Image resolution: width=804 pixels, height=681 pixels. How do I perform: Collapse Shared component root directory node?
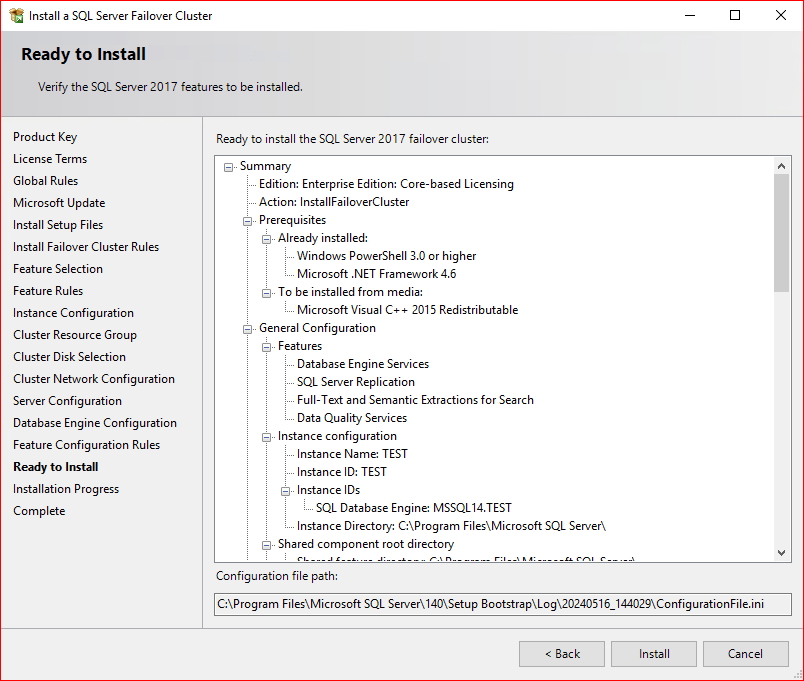(x=266, y=545)
